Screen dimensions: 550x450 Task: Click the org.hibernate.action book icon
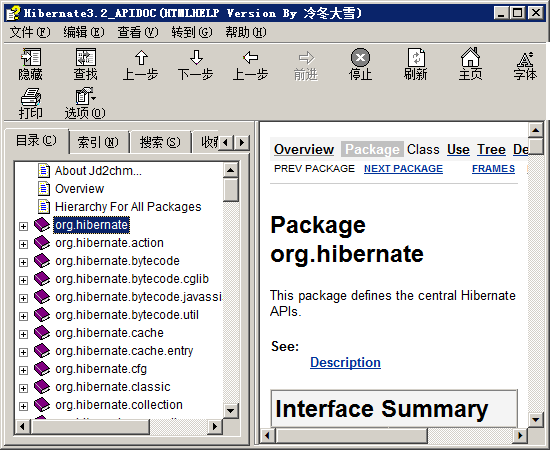(42, 243)
